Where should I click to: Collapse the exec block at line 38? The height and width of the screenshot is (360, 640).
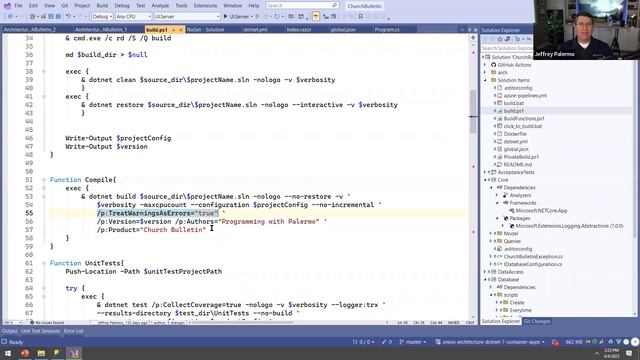[44, 71]
